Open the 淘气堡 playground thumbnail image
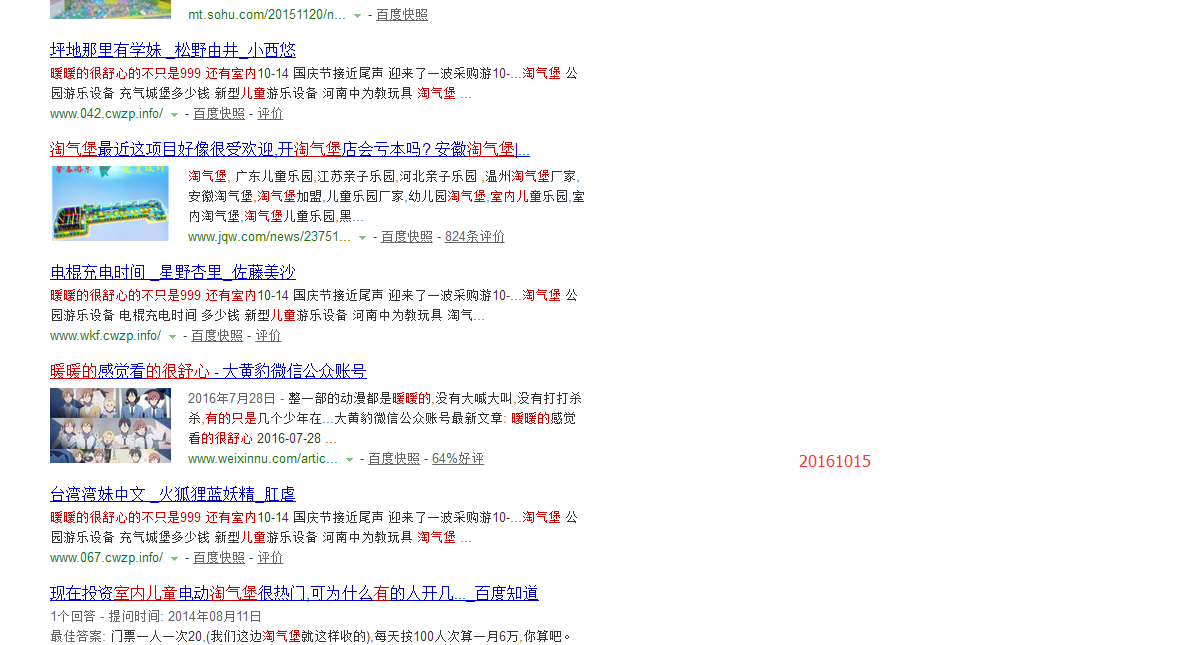Viewport: 1200px width, 645px height. coord(111,203)
